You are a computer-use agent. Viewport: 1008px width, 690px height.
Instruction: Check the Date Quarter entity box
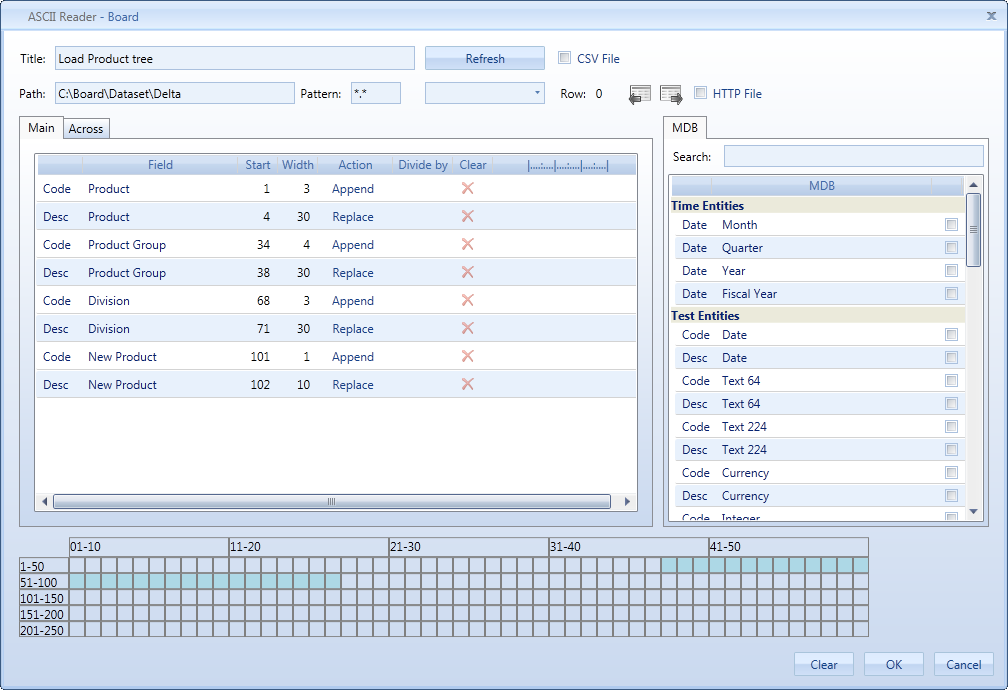tap(951, 248)
